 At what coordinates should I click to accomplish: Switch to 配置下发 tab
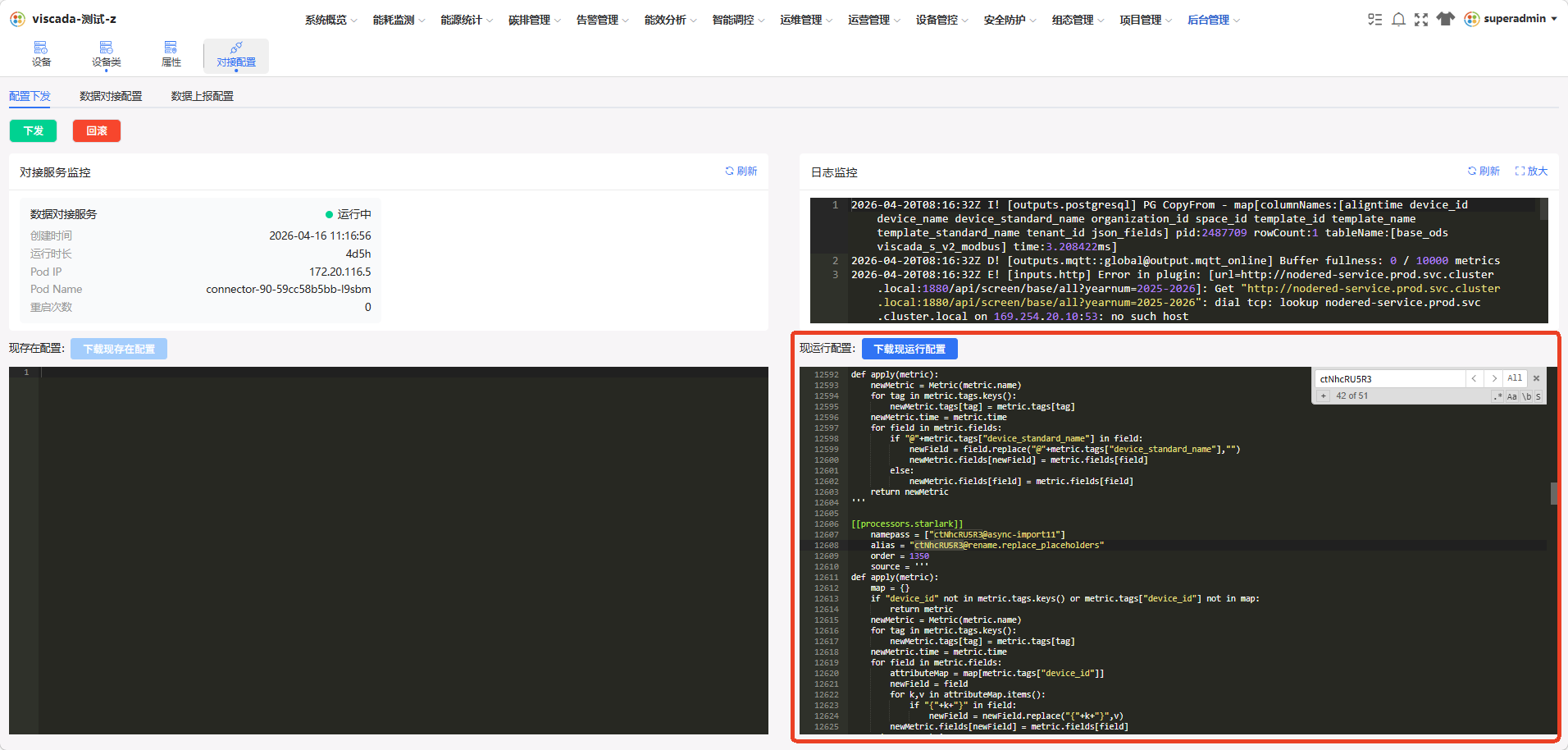click(30, 96)
